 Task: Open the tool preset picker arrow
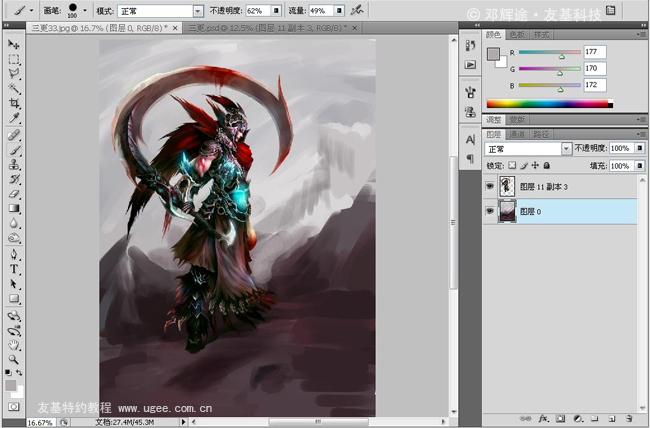pyautogui.click(x=31, y=10)
